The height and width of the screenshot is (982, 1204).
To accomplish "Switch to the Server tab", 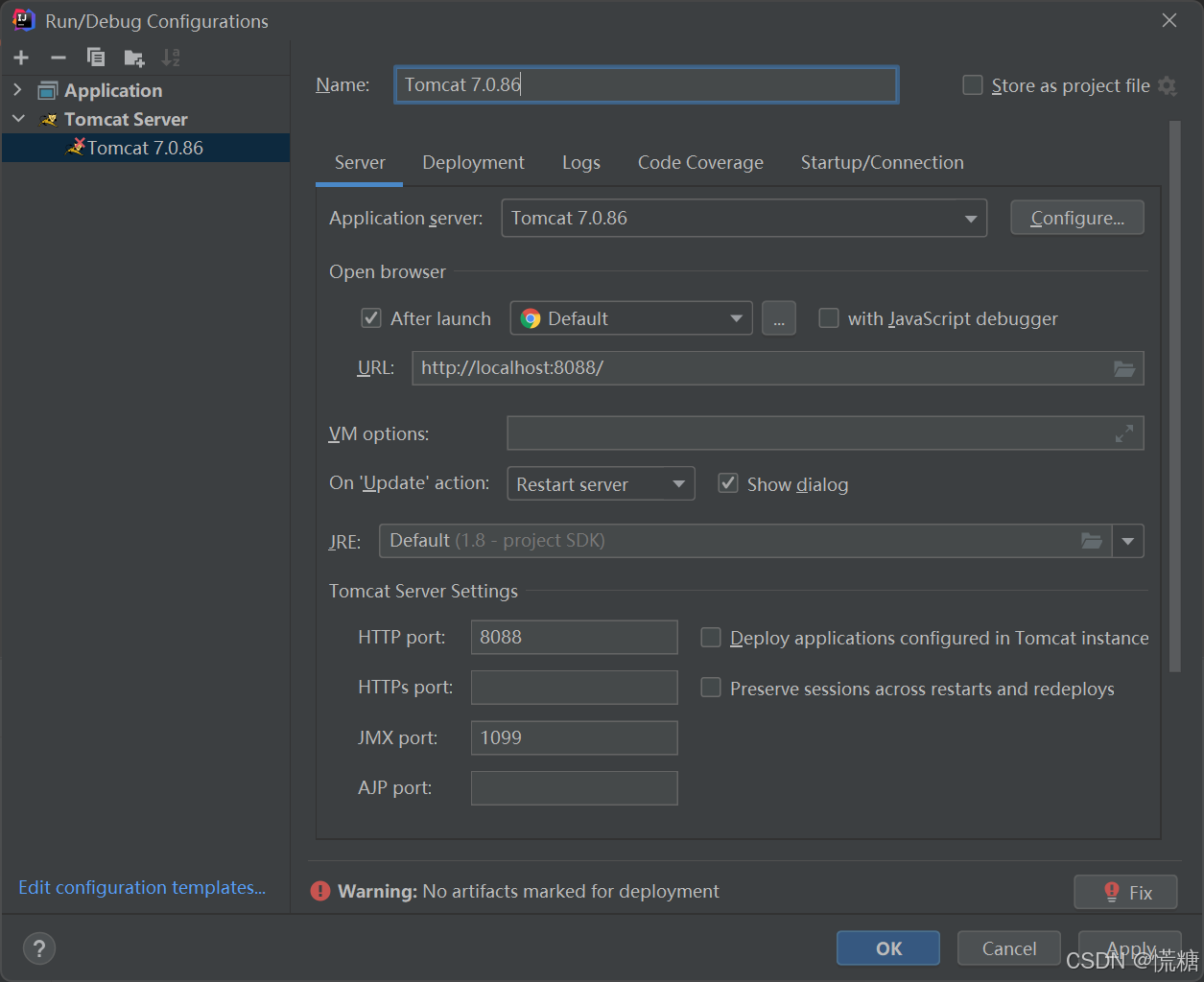I will click(360, 163).
